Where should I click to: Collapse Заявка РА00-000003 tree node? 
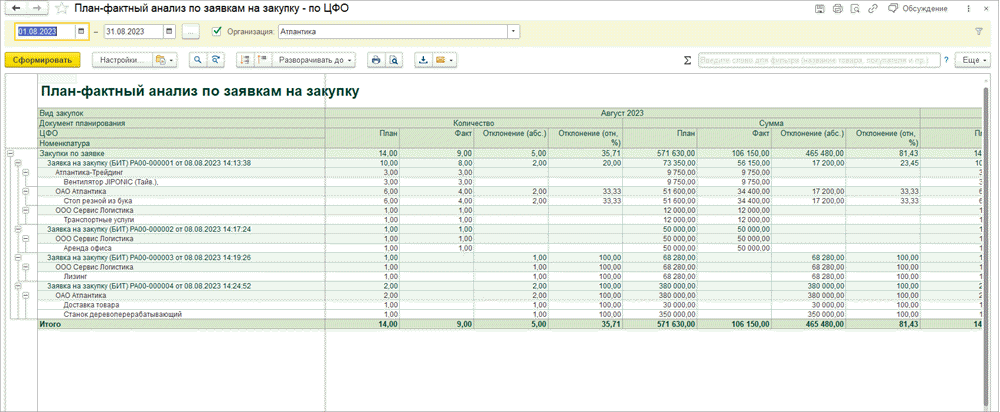pyautogui.click(x=18, y=258)
